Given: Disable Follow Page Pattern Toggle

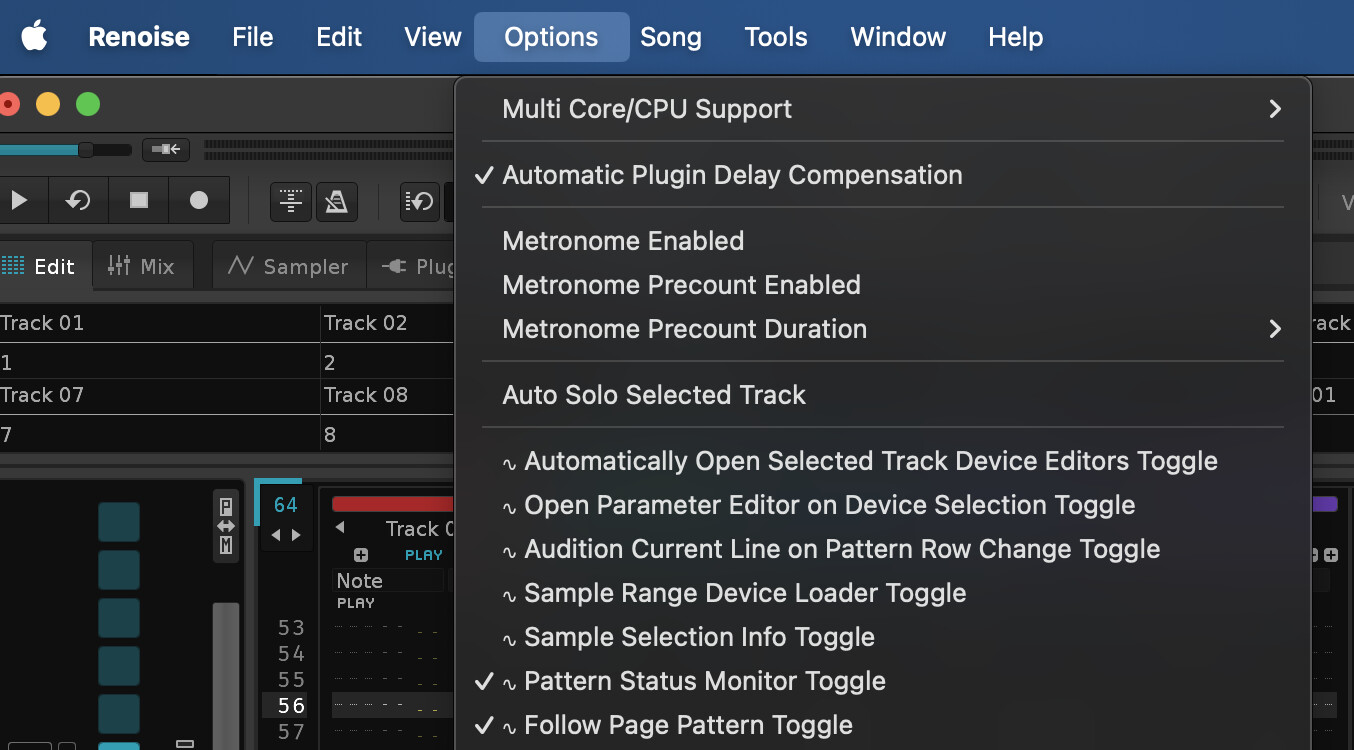Looking at the screenshot, I should (688, 725).
